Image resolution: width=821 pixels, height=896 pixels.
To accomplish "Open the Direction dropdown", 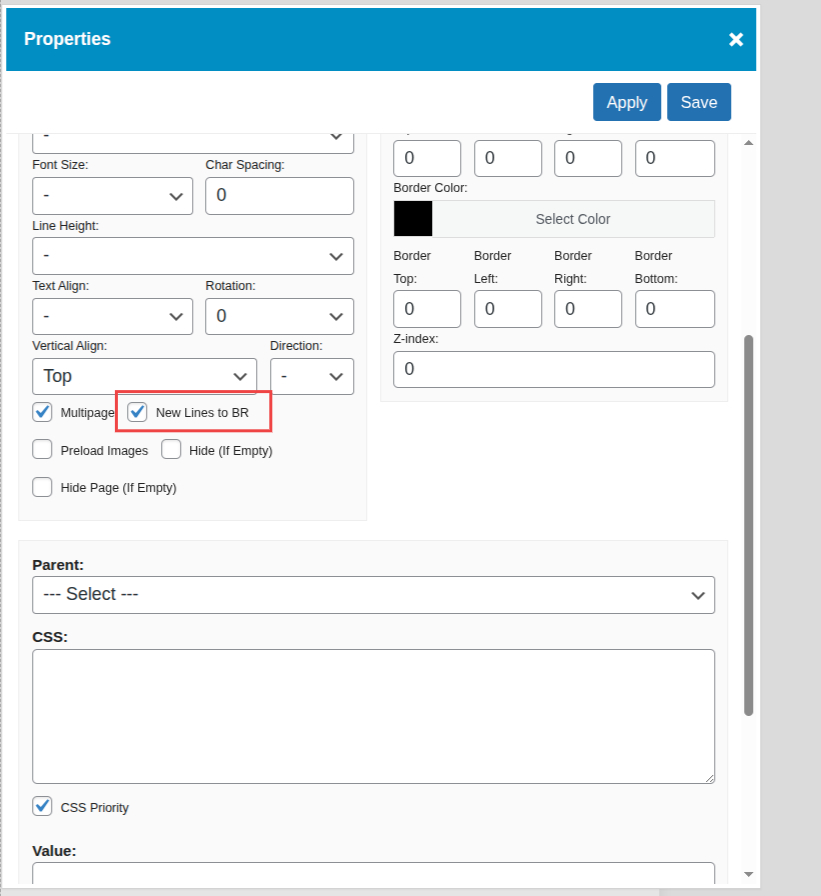I will pyautogui.click(x=311, y=376).
